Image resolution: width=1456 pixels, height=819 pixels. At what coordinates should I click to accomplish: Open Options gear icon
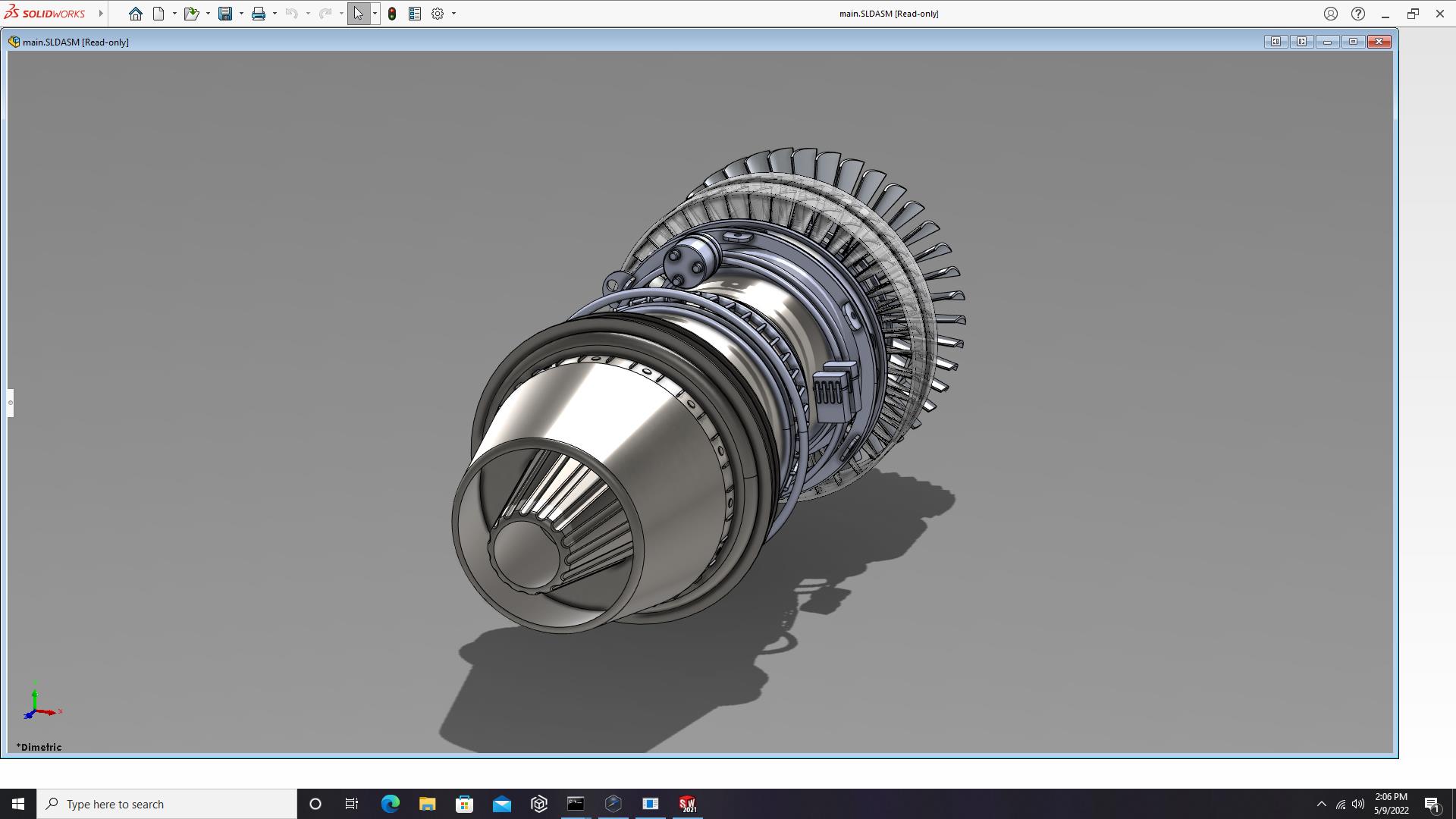[x=438, y=14]
